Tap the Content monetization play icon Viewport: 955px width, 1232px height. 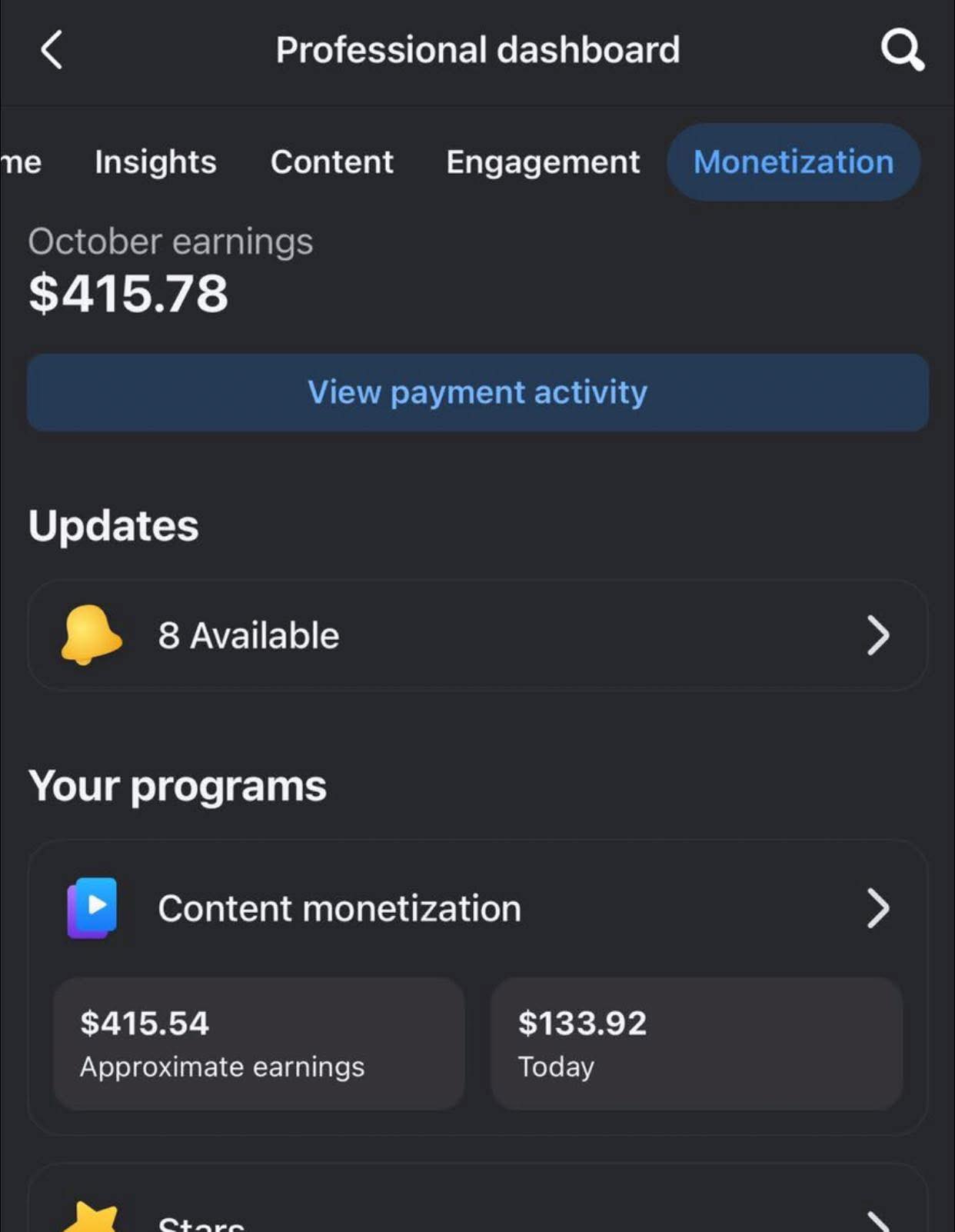92,907
